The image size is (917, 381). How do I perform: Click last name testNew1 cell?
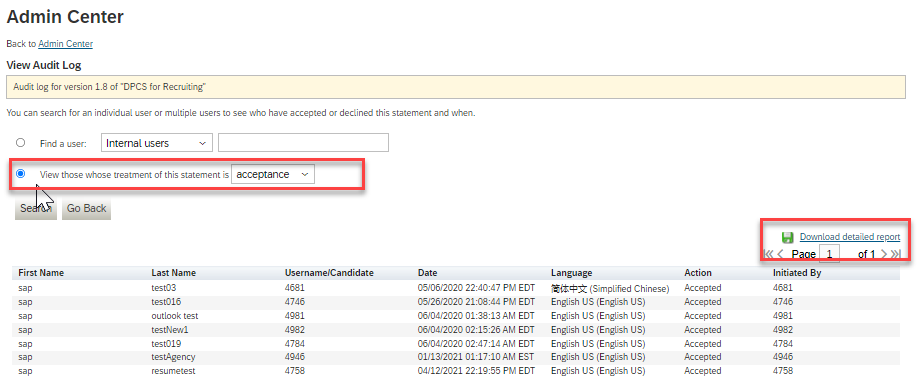170,330
